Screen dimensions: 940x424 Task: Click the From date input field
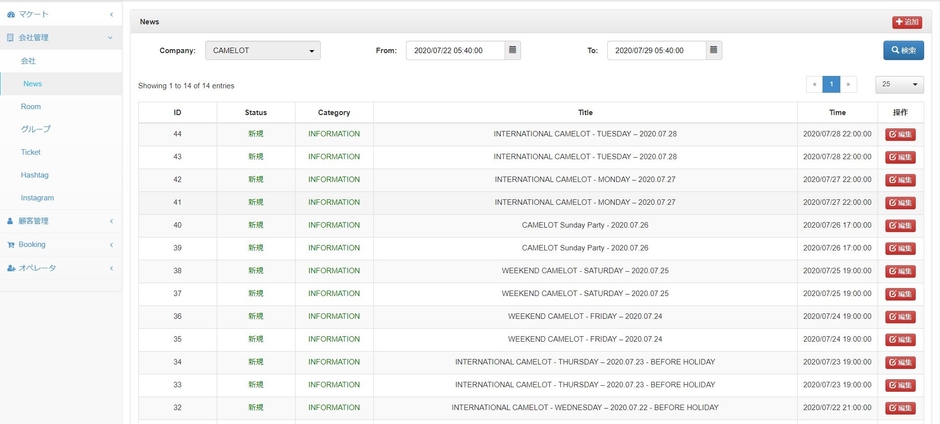[455, 50]
